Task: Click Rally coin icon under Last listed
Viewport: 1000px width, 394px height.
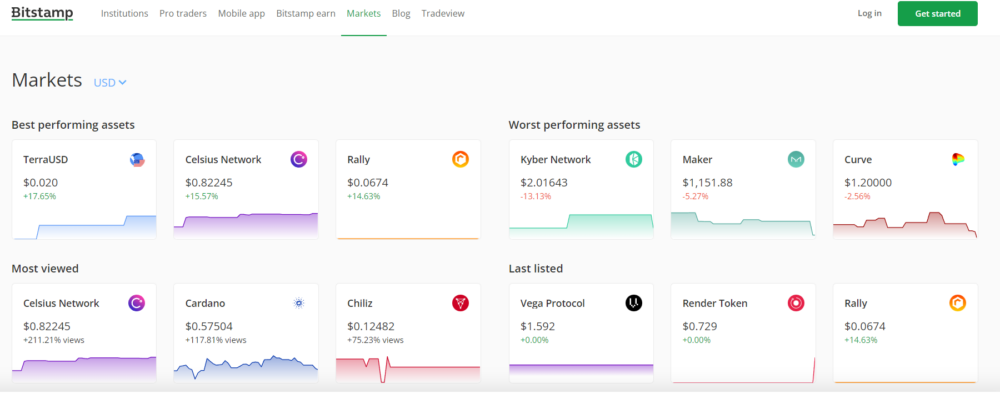Action: click(x=958, y=303)
